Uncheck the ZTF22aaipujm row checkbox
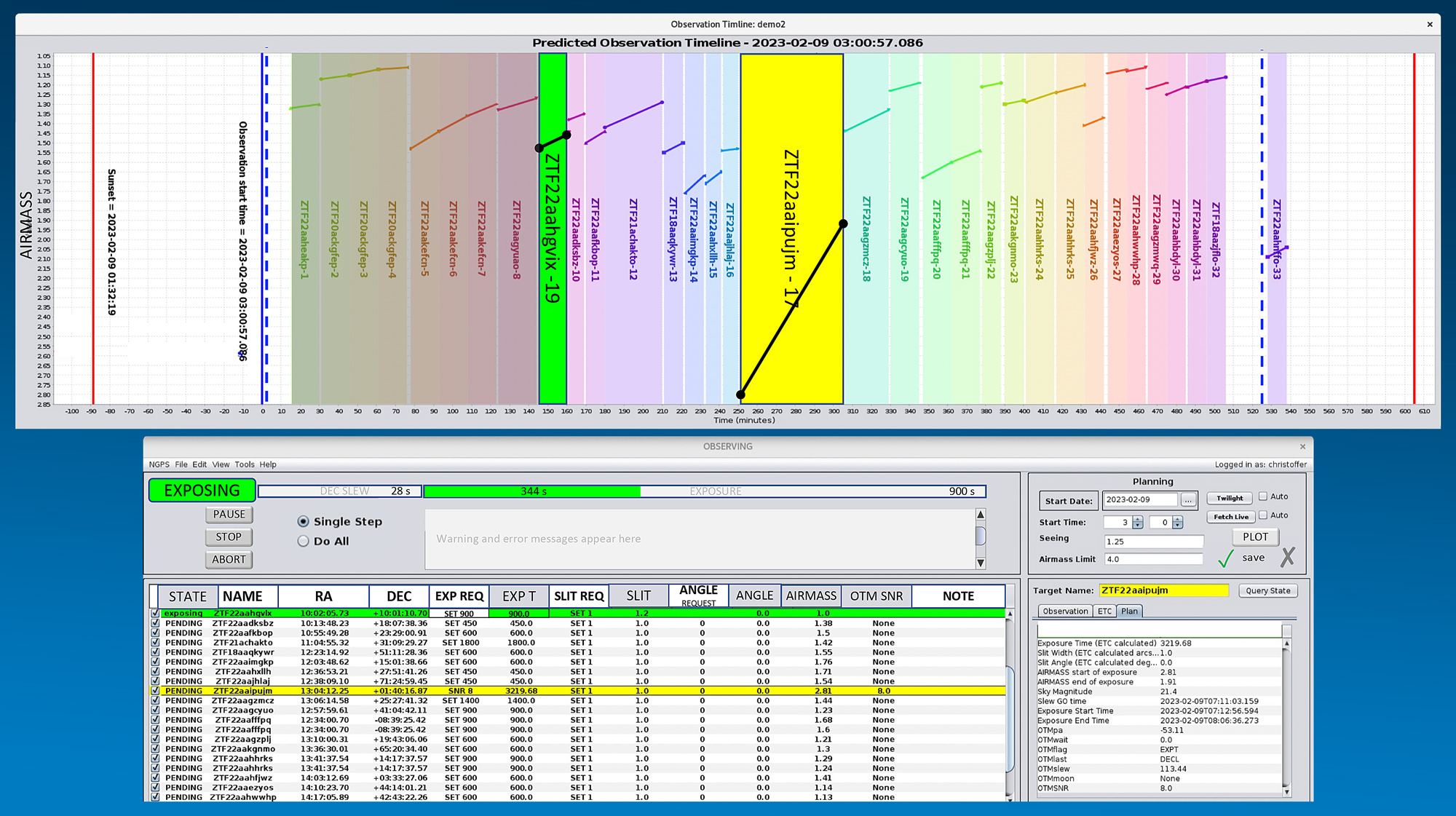The height and width of the screenshot is (816, 1456). pyautogui.click(x=155, y=691)
